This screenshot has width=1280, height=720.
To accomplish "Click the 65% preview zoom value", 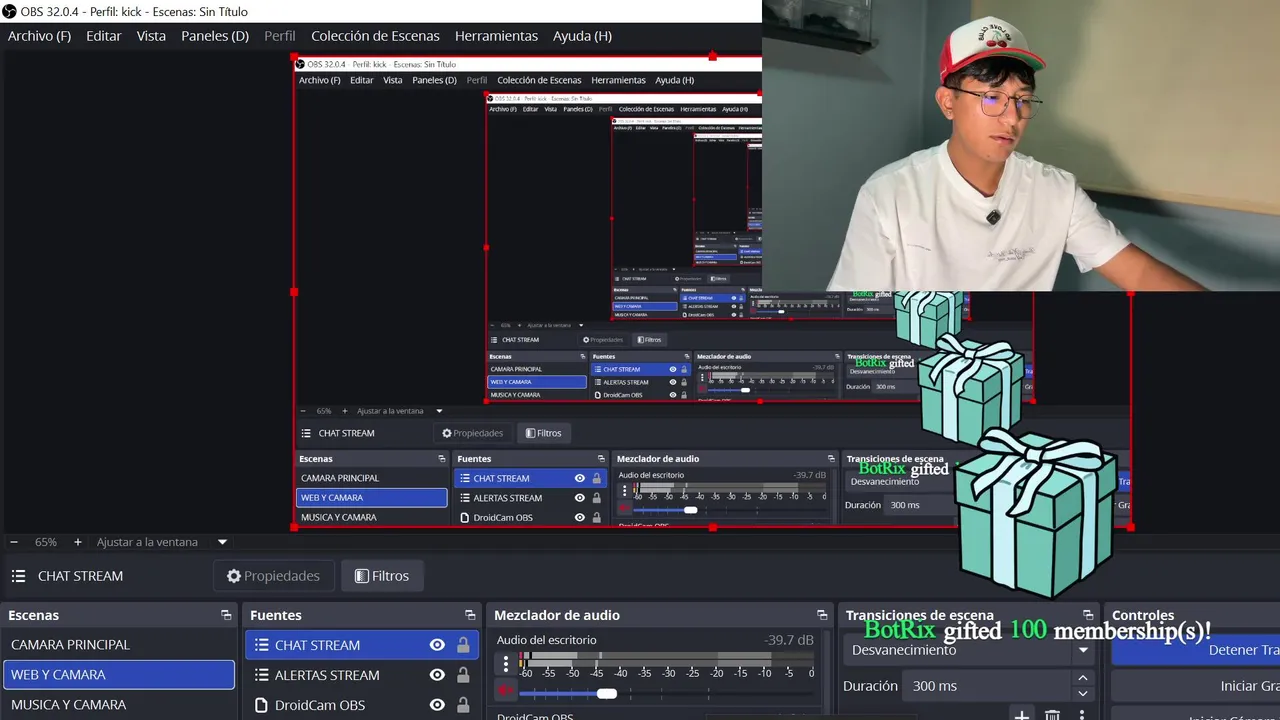I will tap(46, 542).
